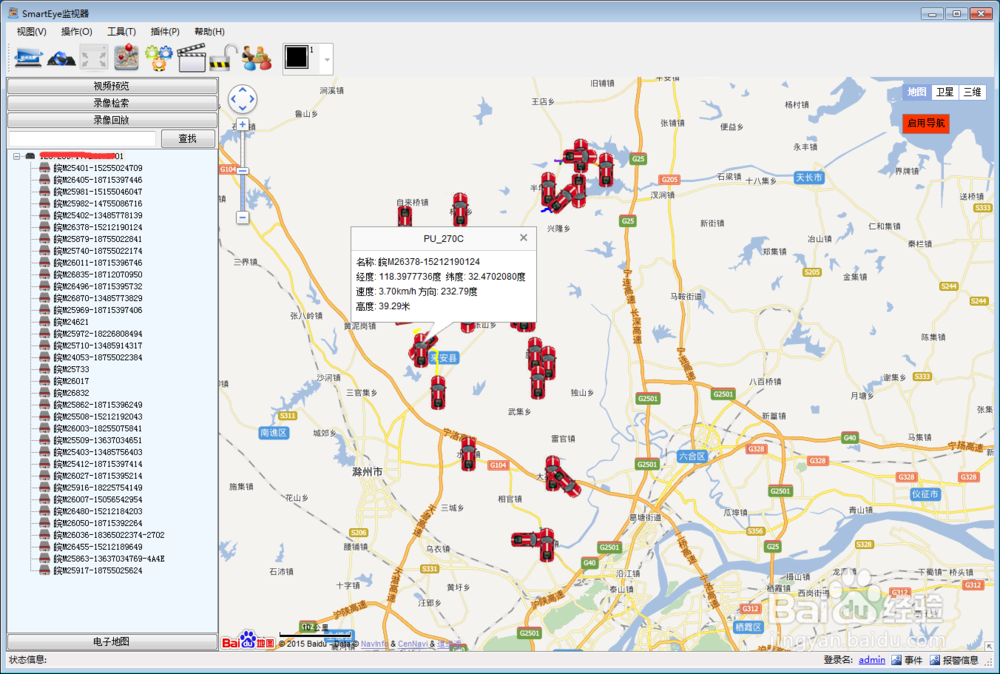
Task: Select device 皖M25403-13485756403
Action: [x=98, y=452]
